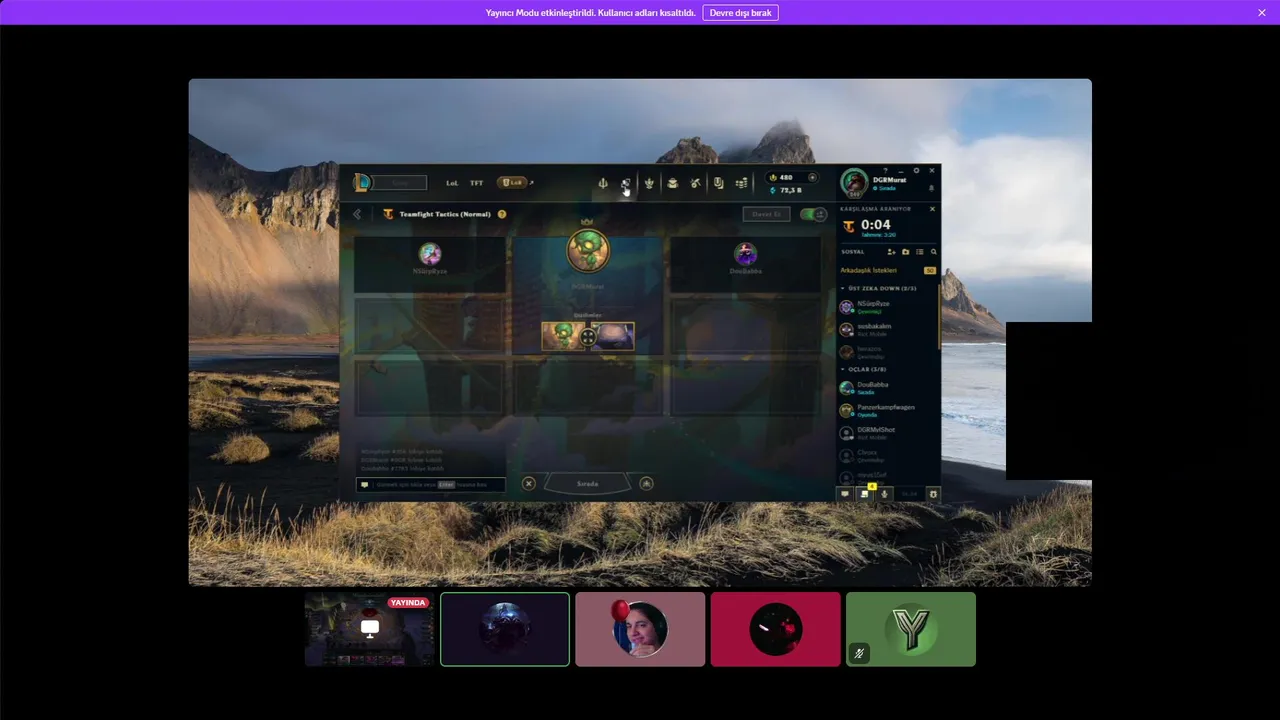
Task: Click the 0:04 queue timer
Action: (x=875, y=225)
